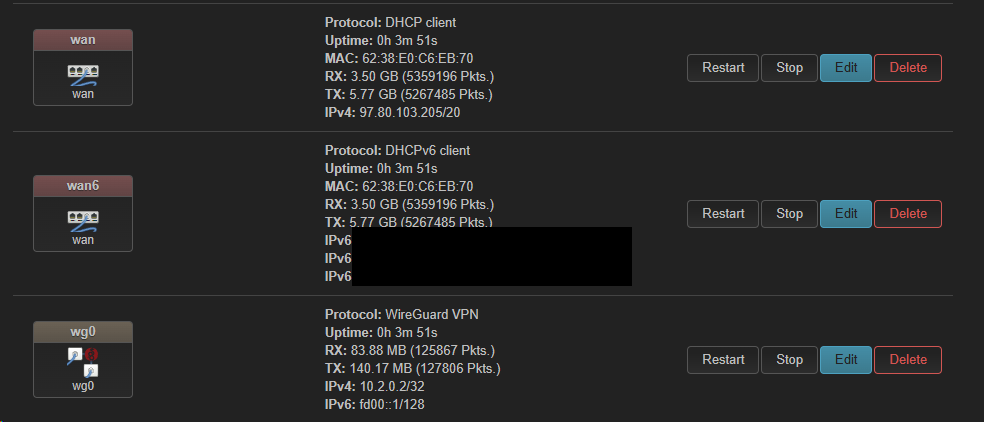Delete the wan6 interface
This screenshot has height=422, width=984.
(x=908, y=213)
